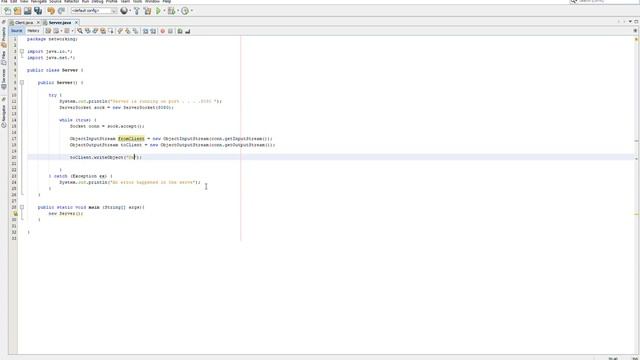Toggle Bookmark on current line
Screen dimensions: 640x360
[x=136, y=31]
